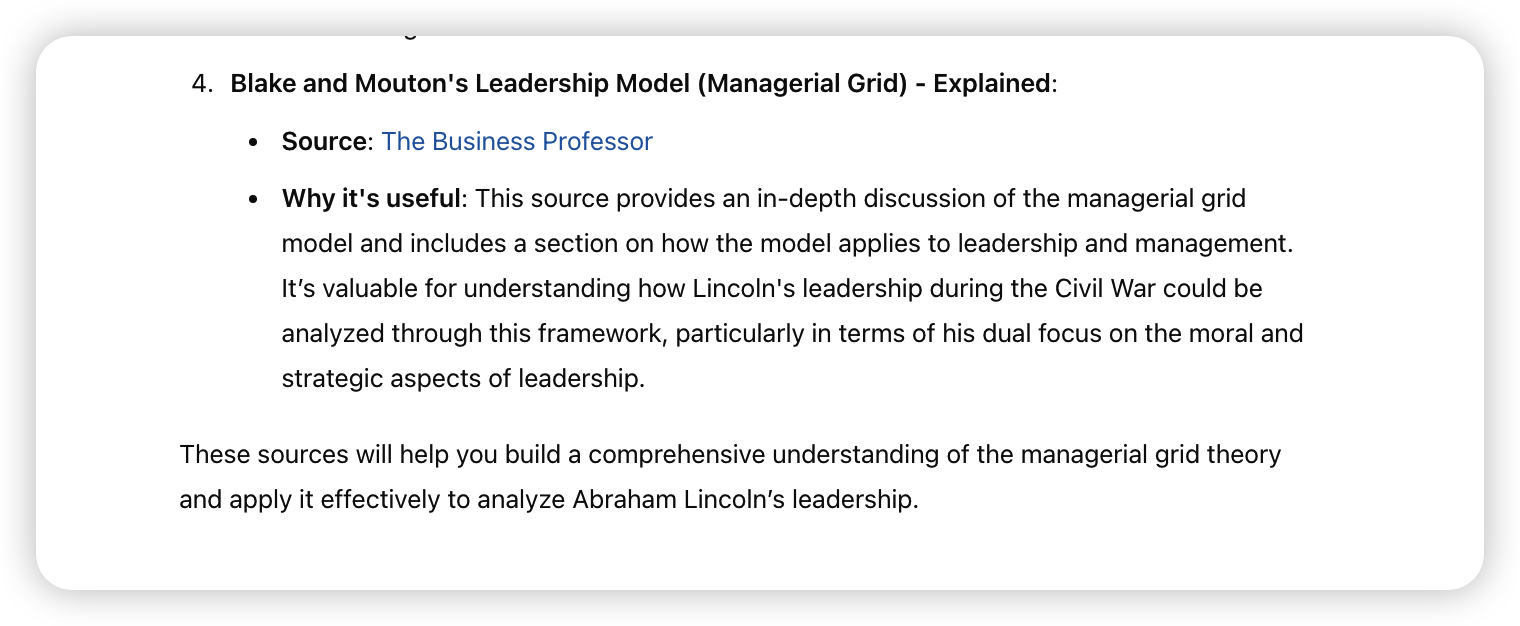The image size is (1520, 626).
Task: Open The Business Professor link
Action: coord(517,142)
